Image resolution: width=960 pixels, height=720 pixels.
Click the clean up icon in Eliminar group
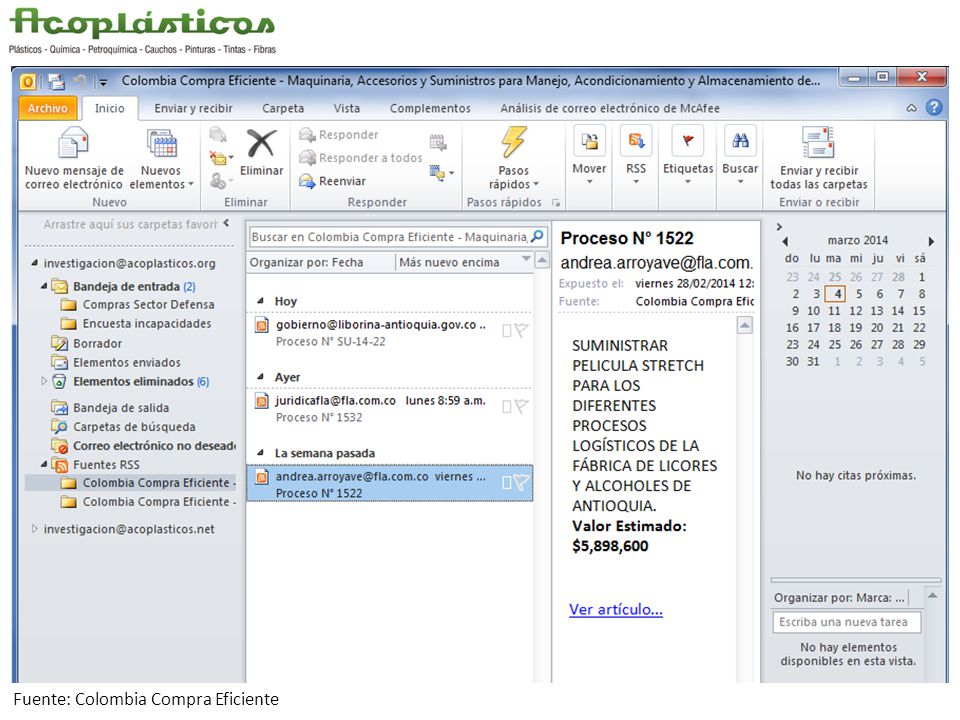[x=220, y=158]
